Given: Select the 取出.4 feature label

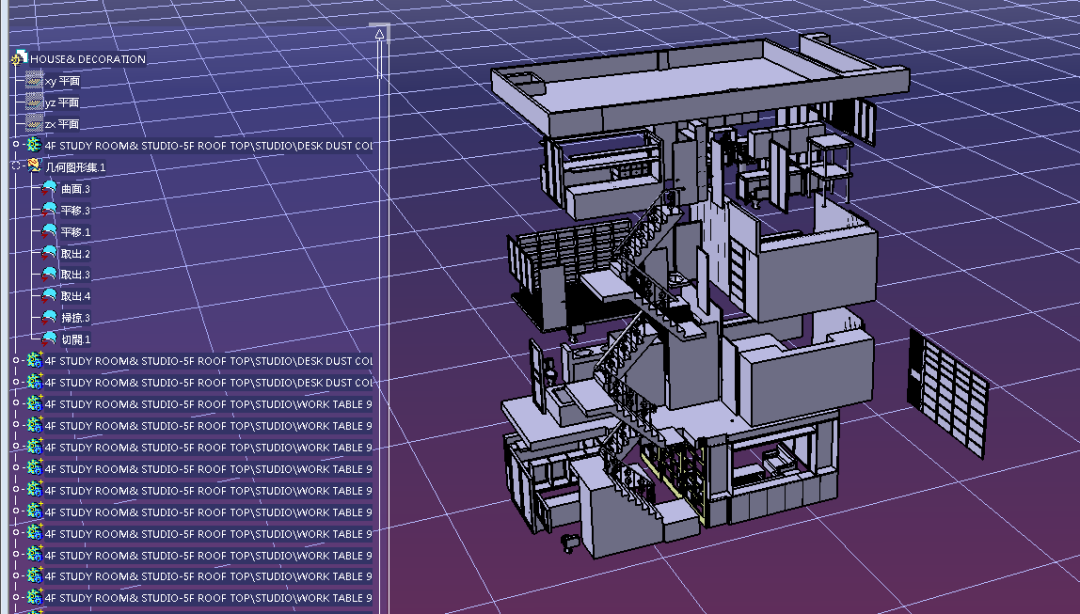Looking at the screenshot, I should point(76,296).
